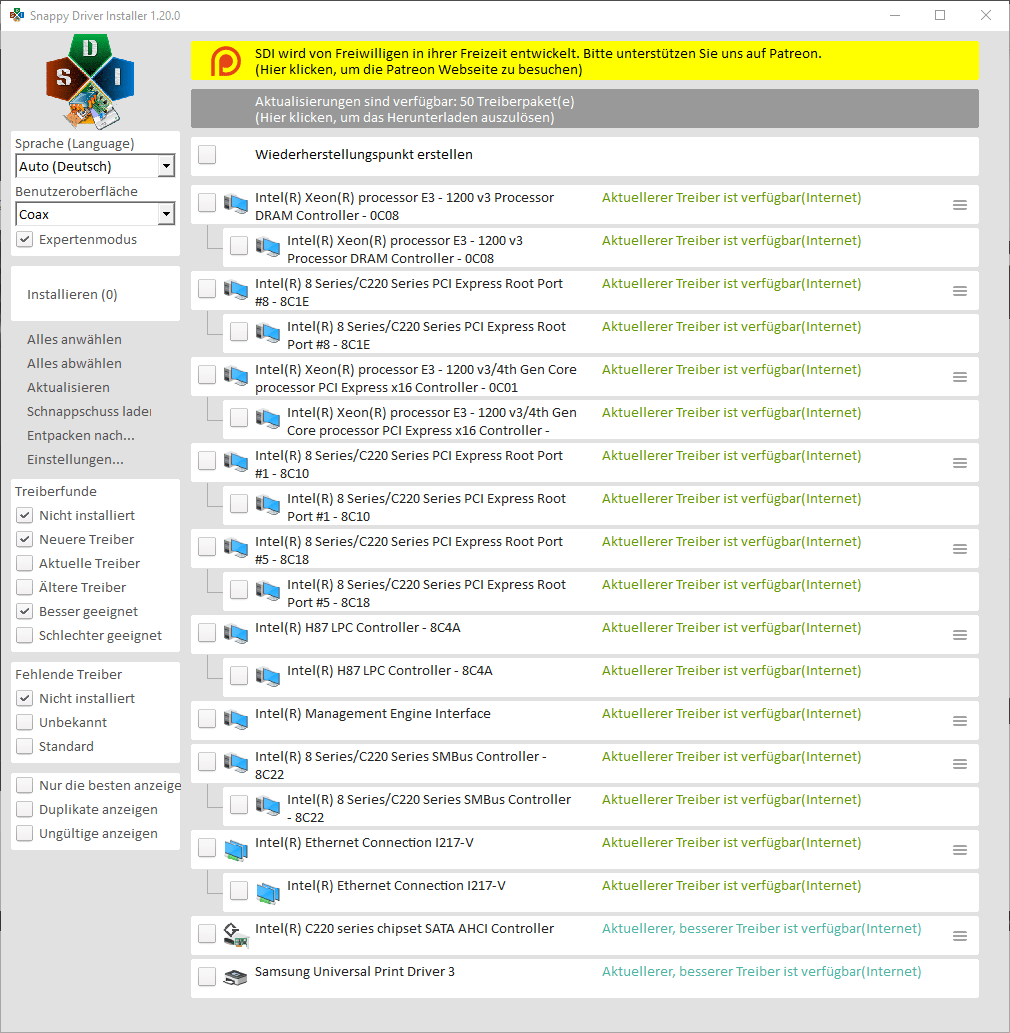Click device icon of top-level Root Port #1 - 8C10 row

point(236,461)
